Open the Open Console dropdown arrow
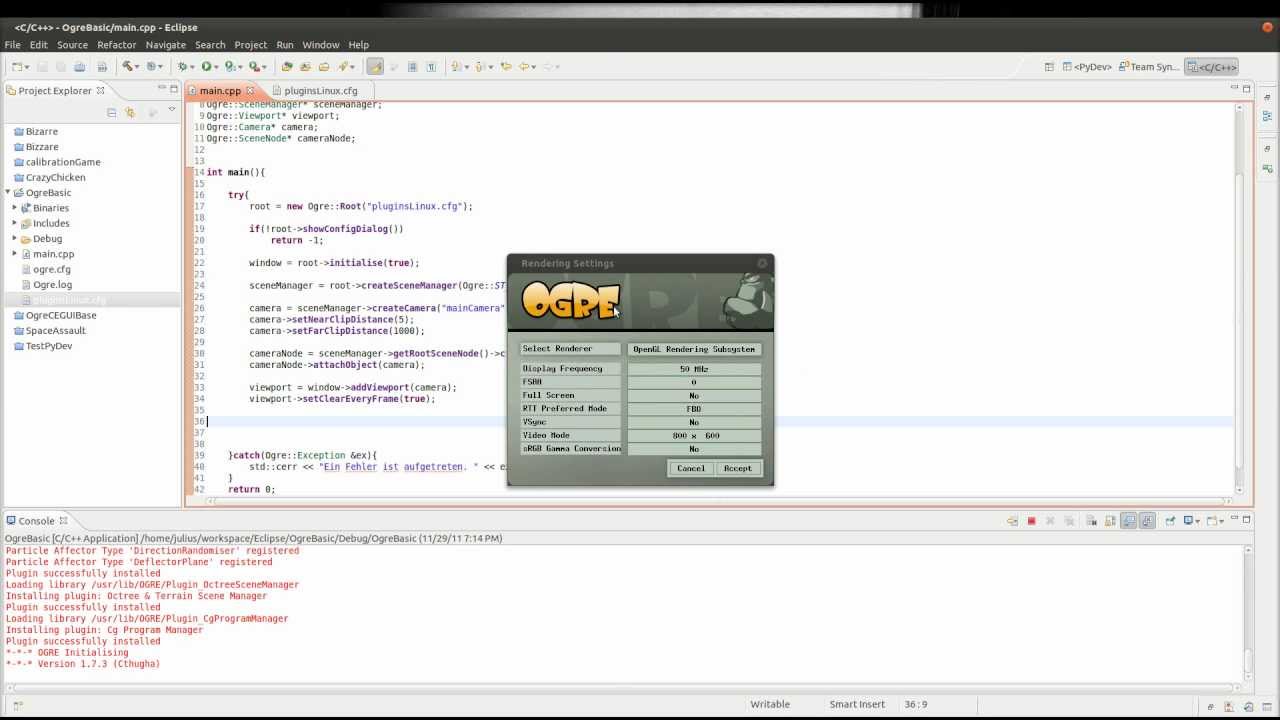This screenshot has width=1280, height=720. [x=1221, y=521]
